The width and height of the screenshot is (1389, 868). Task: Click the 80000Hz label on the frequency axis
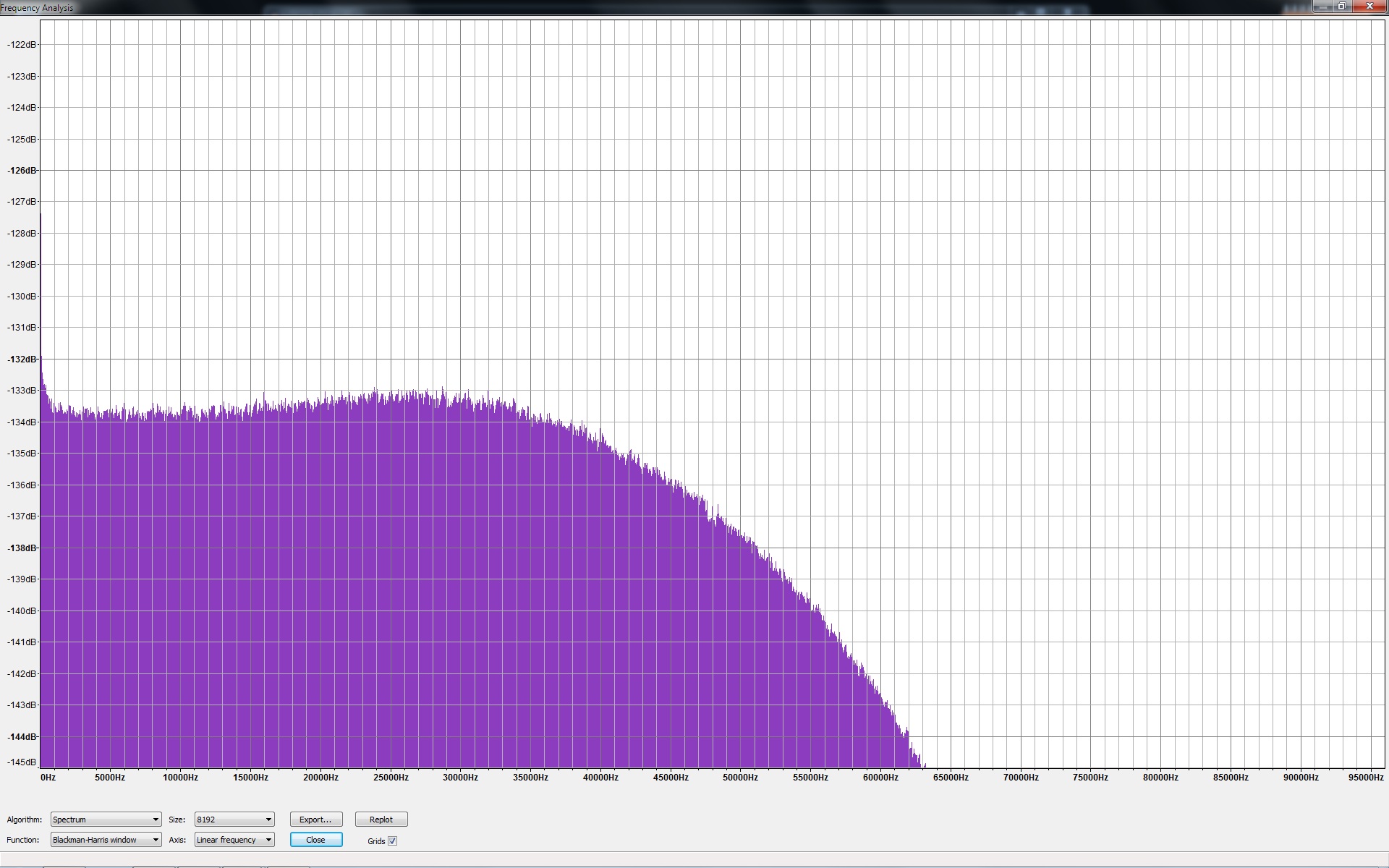(1160, 778)
